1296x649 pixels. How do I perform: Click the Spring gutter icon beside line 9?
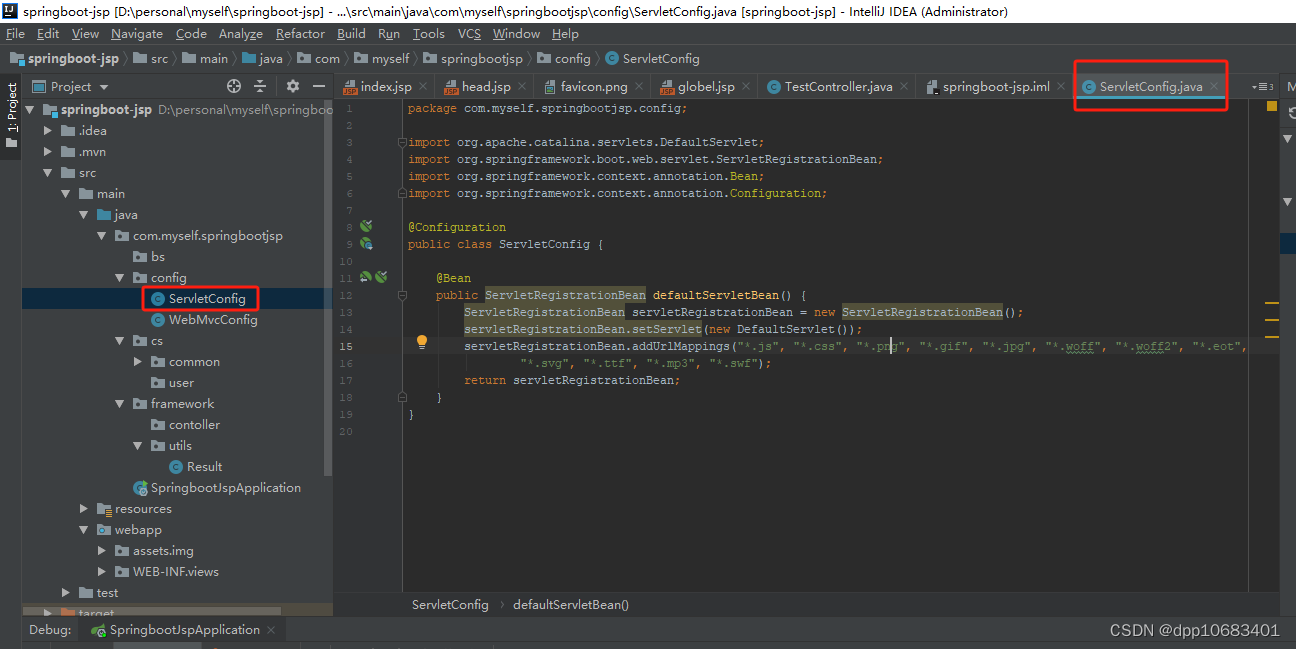tap(366, 243)
